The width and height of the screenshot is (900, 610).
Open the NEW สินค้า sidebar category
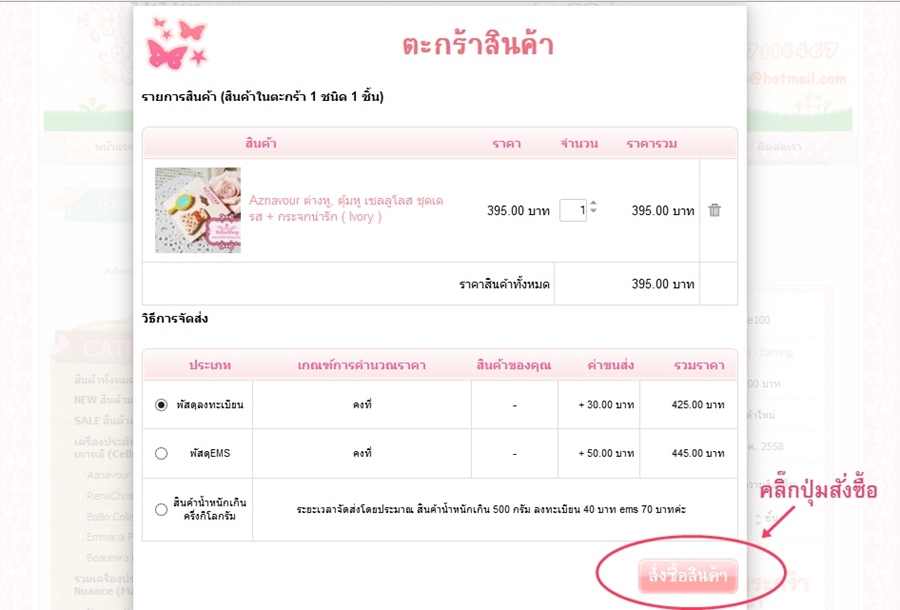click(103, 400)
